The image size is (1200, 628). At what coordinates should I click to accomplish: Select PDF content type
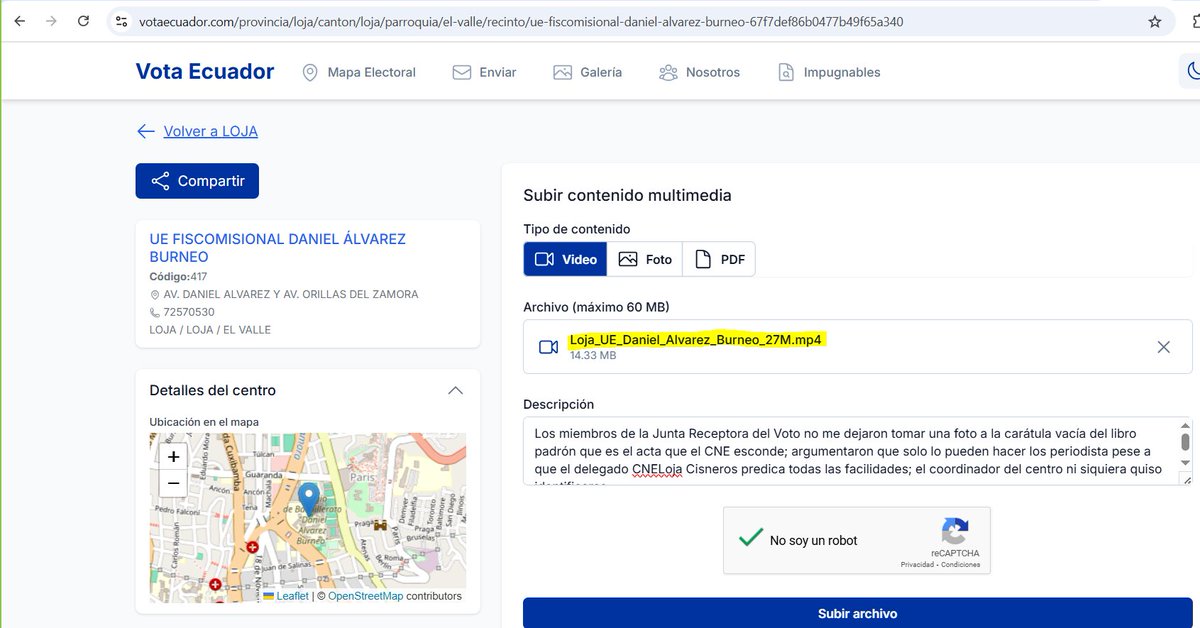coord(719,259)
